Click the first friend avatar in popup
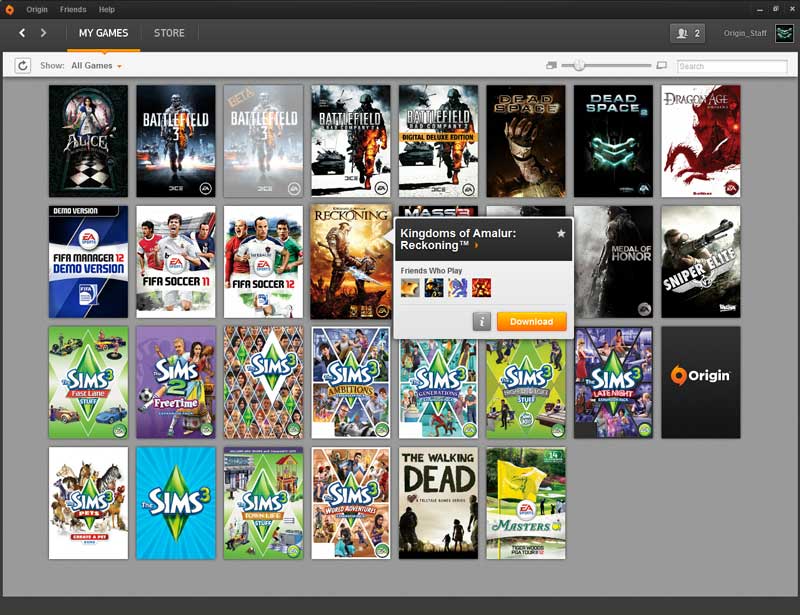This screenshot has width=800, height=615. pyautogui.click(x=410, y=288)
